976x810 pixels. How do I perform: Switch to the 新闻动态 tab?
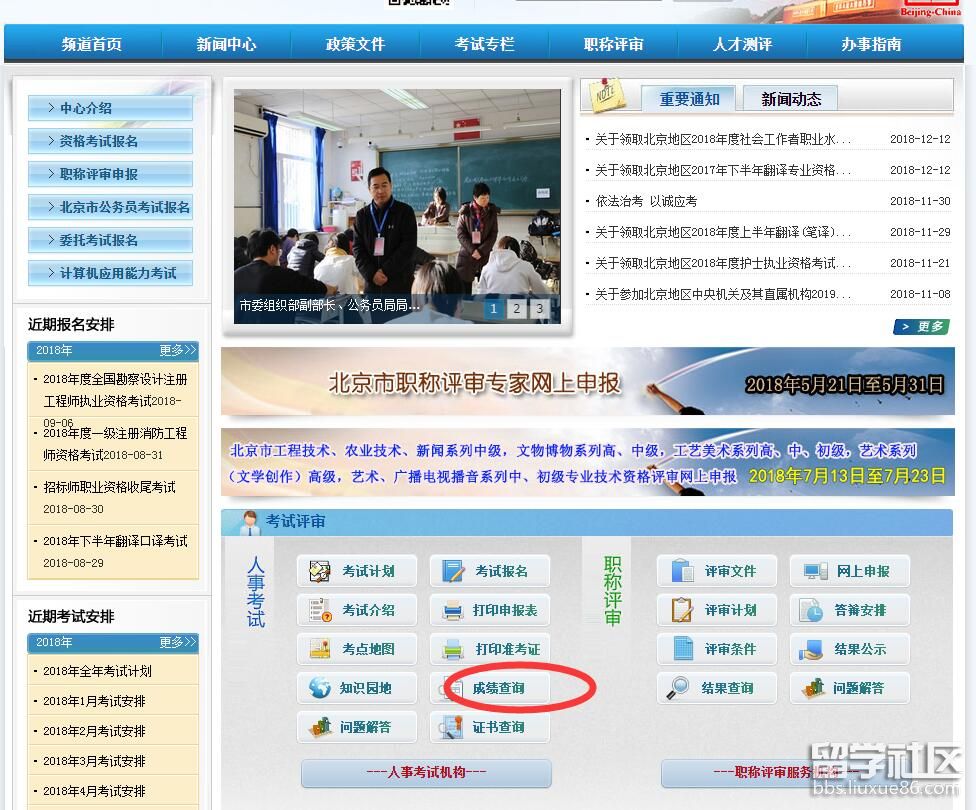[x=790, y=99]
